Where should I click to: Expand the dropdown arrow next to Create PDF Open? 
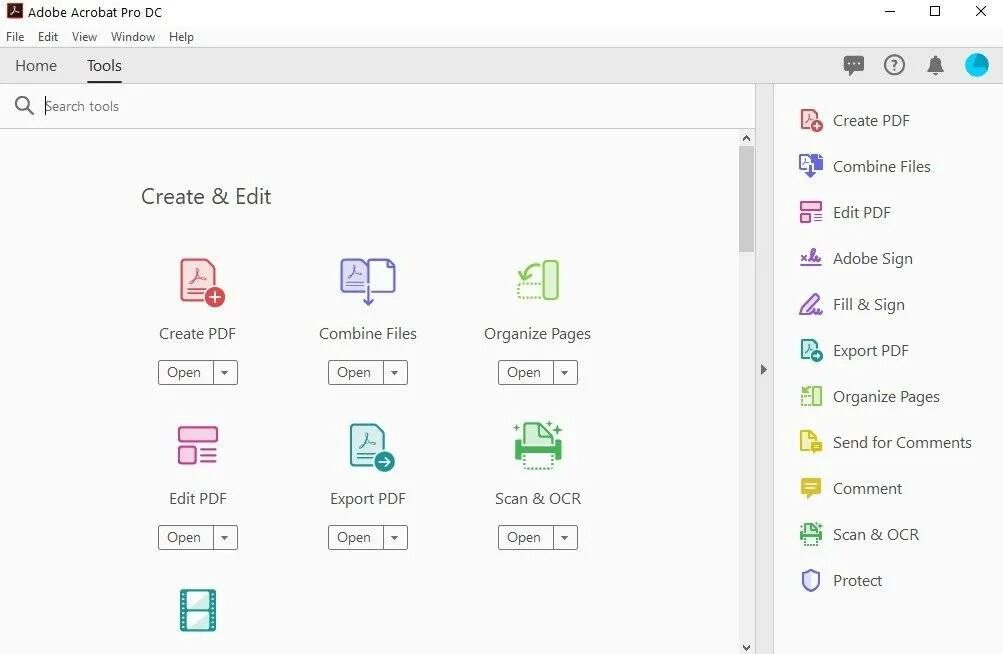[x=225, y=372]
